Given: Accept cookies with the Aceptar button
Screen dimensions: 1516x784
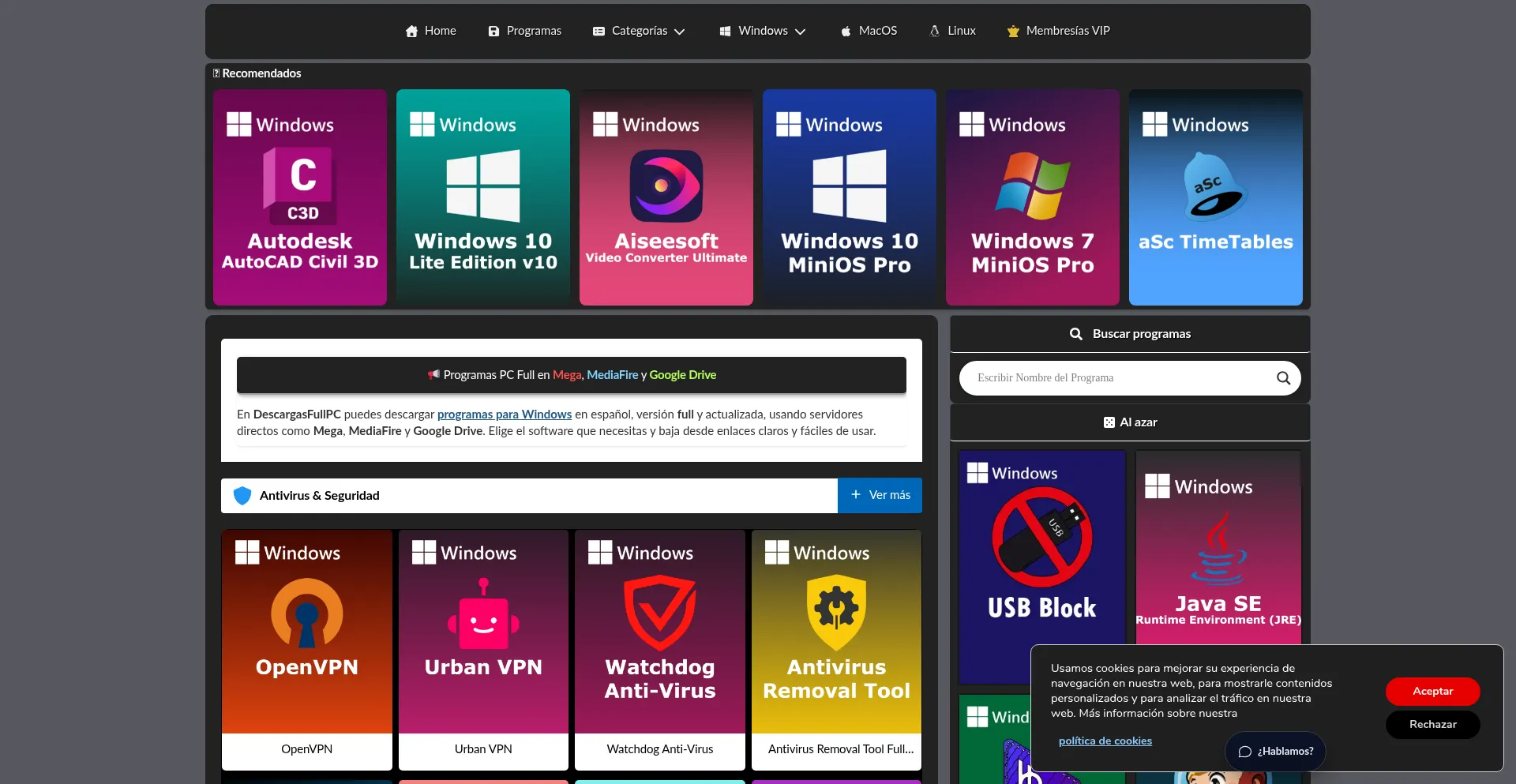Looking at the screenshot, I should (x=1432, y=691).
